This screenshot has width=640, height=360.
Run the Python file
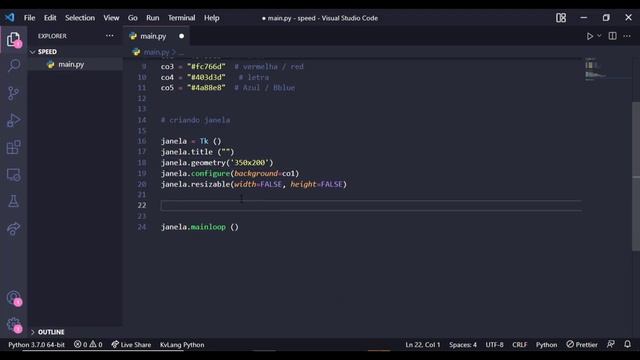point(589,36)
